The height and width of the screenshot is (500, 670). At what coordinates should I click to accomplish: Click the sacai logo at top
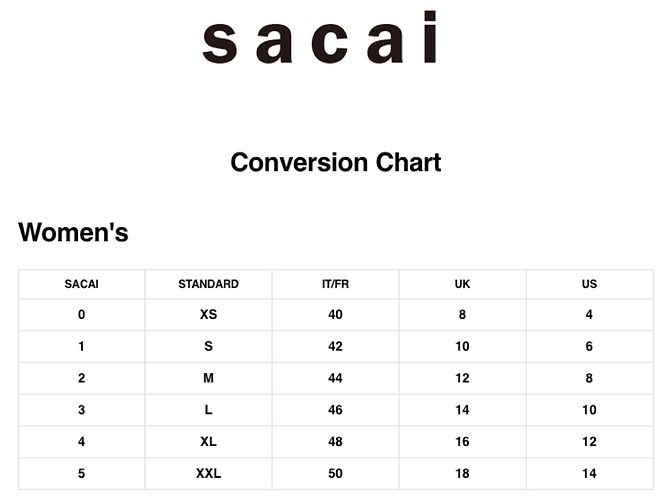(319, 38)
